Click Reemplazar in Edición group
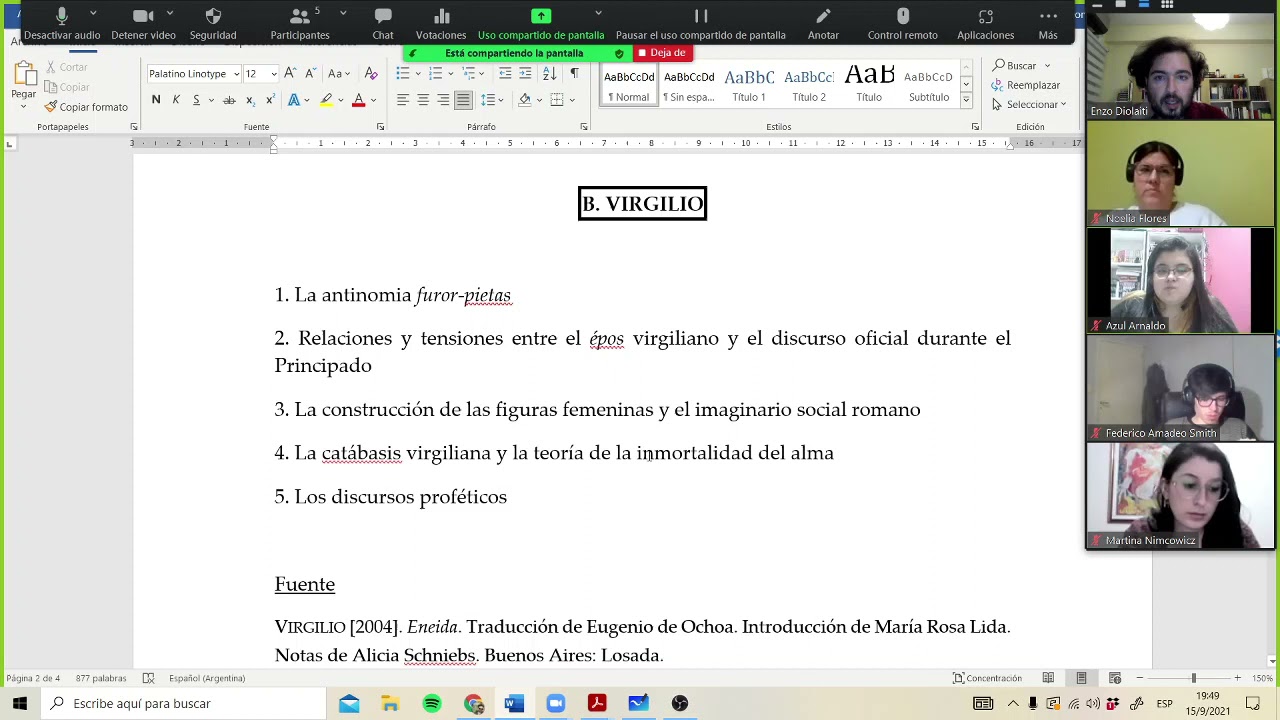 click(x=1026, y=85)
